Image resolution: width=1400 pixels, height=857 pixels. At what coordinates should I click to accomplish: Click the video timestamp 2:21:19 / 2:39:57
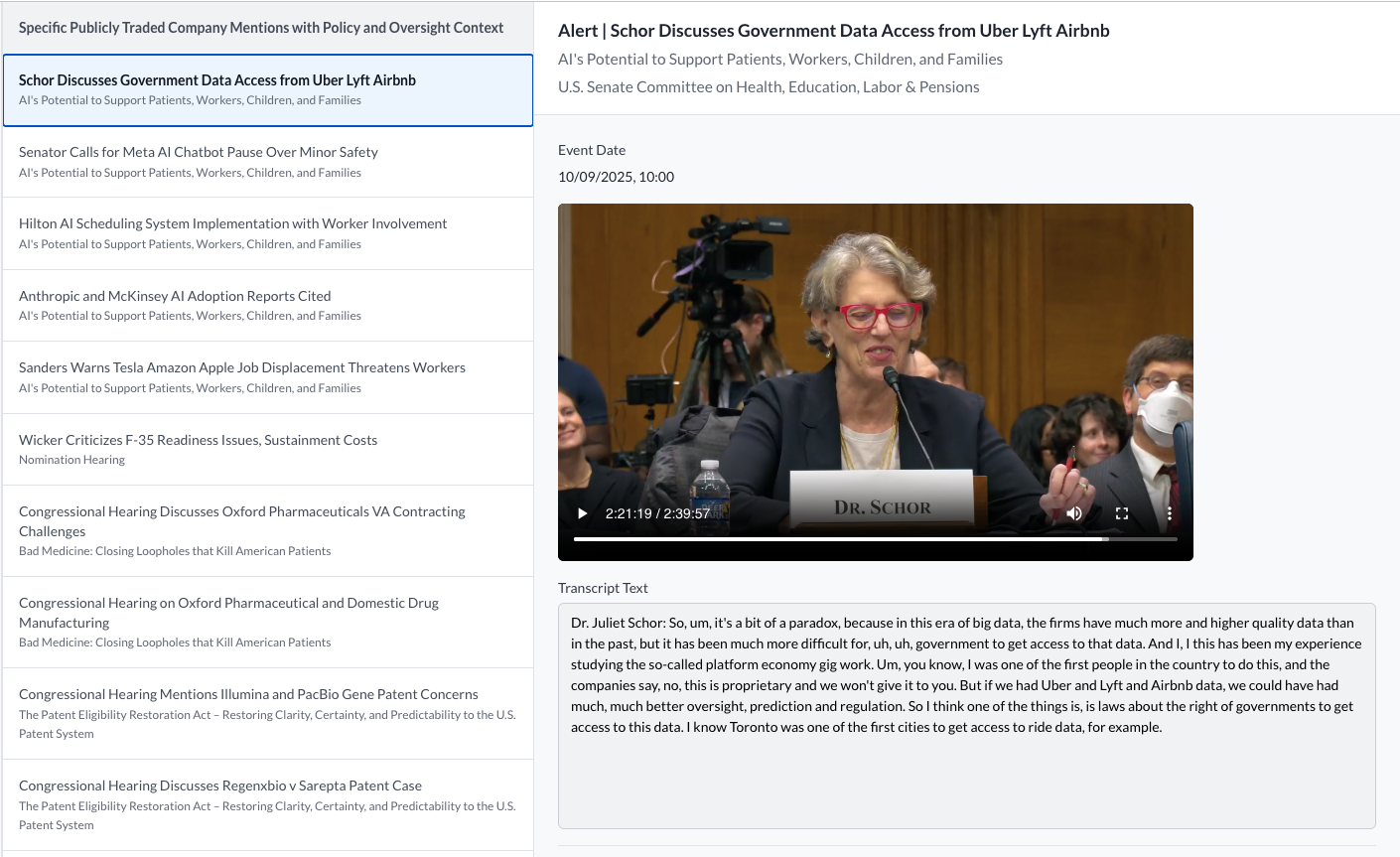[x=657, y=513]
